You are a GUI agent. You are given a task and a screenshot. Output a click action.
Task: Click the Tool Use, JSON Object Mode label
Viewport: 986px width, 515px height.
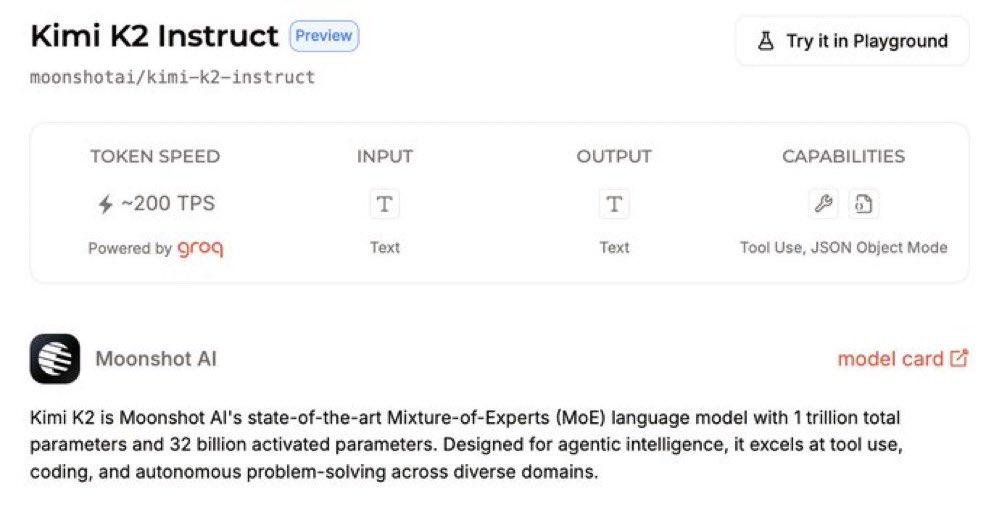click(843, 247)
